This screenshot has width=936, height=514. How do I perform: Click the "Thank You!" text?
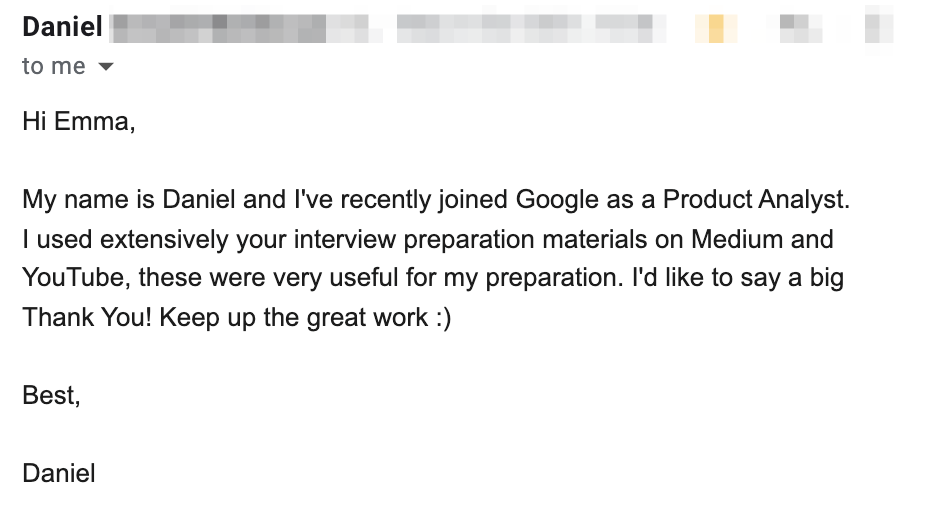tap(86, 318)
